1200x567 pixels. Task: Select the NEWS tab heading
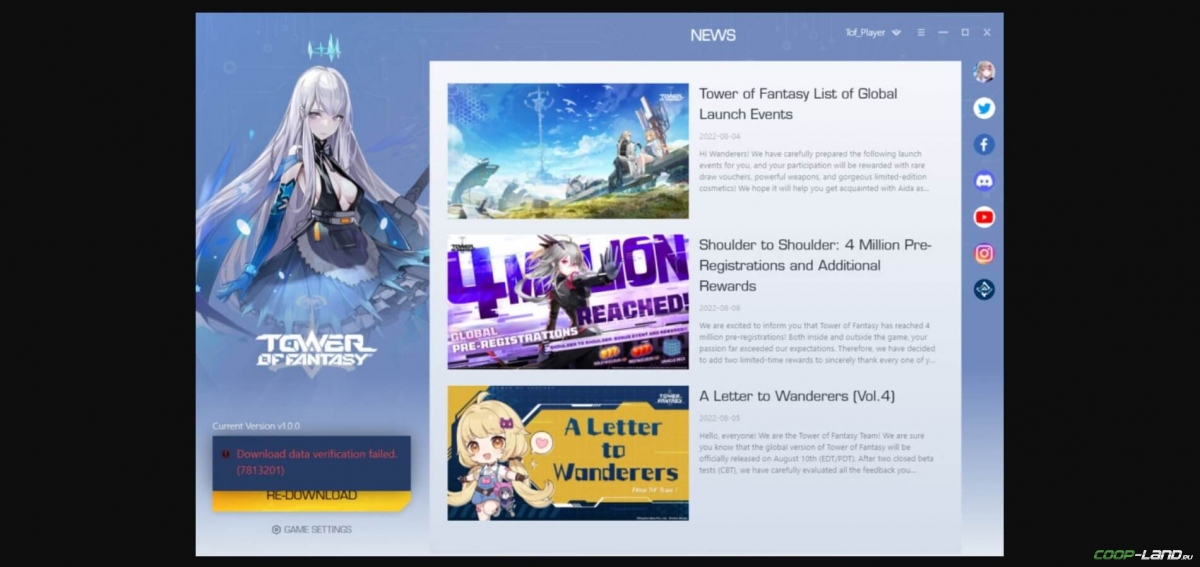pos(712,35)
